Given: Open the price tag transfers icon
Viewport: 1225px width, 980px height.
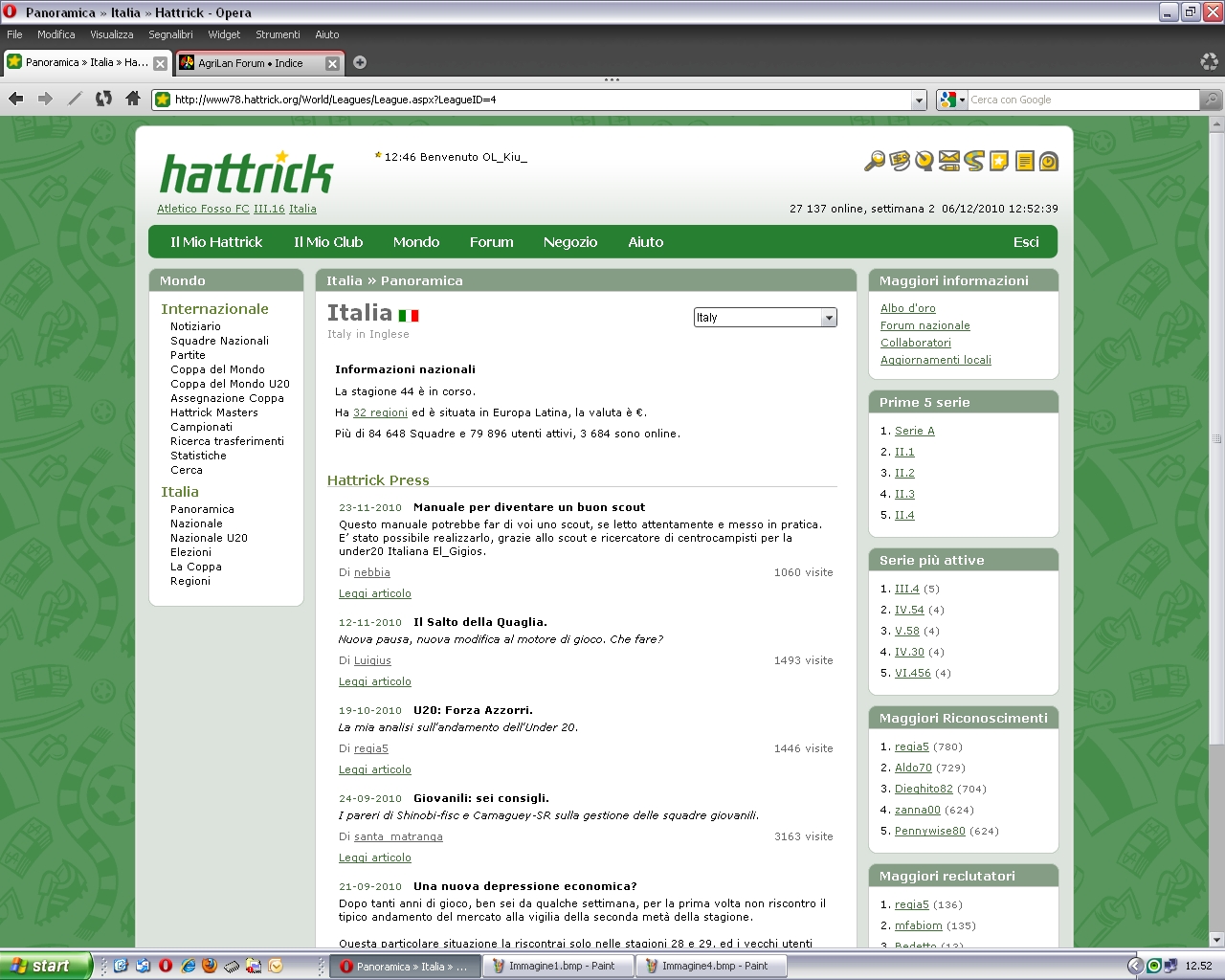Looking at the screenshot, I should pyautogui.click(x=900, y=161).
